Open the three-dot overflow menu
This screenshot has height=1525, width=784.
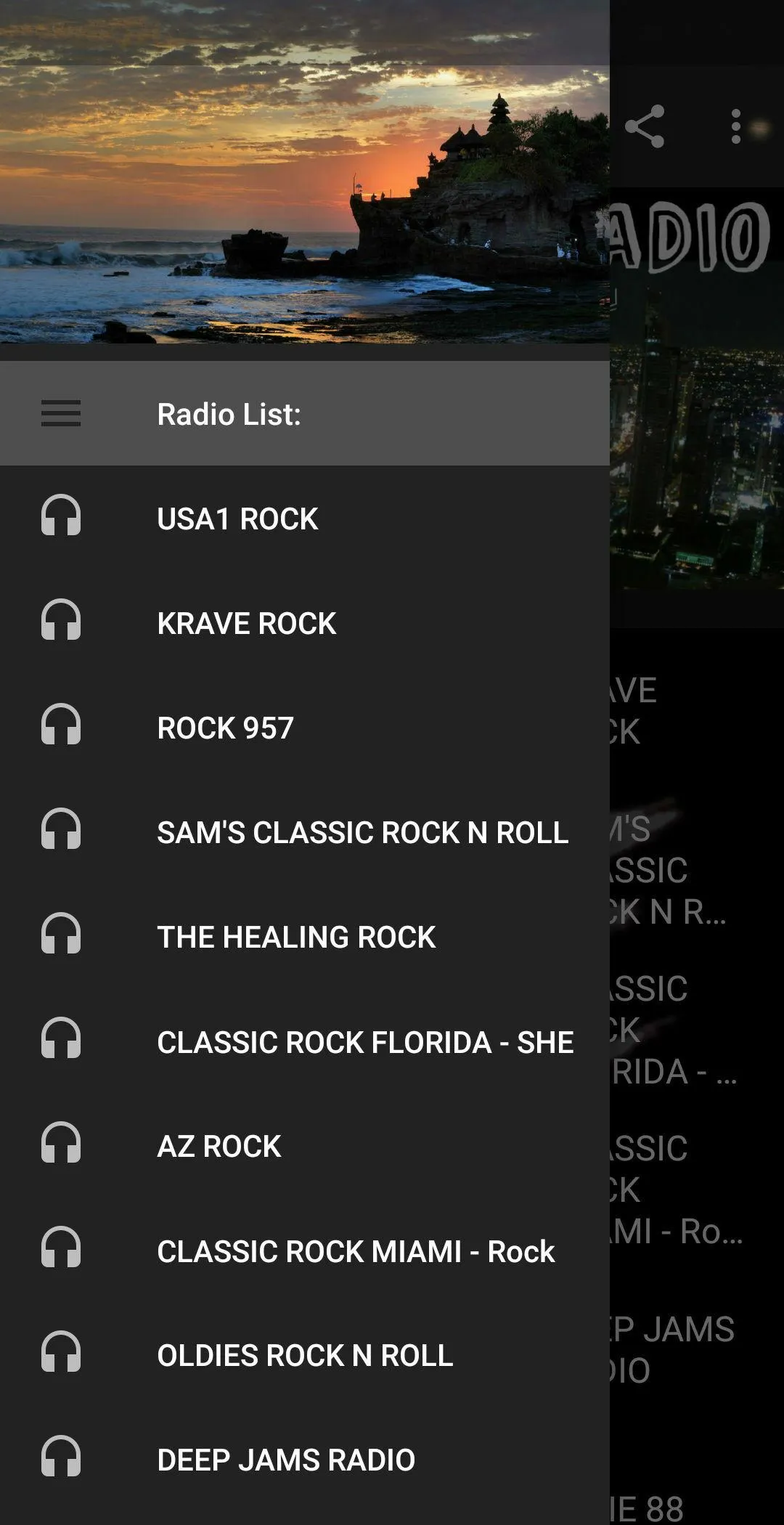click(736, 126)
